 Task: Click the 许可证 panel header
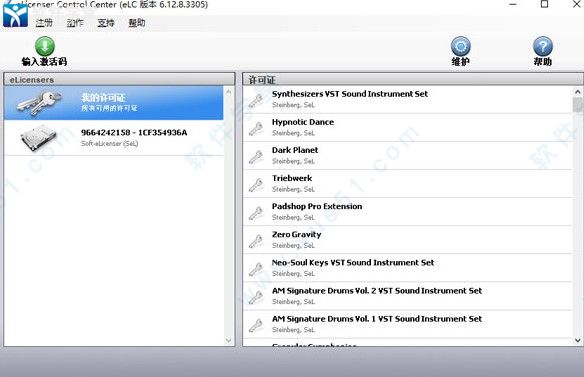(x=413, y=79)
